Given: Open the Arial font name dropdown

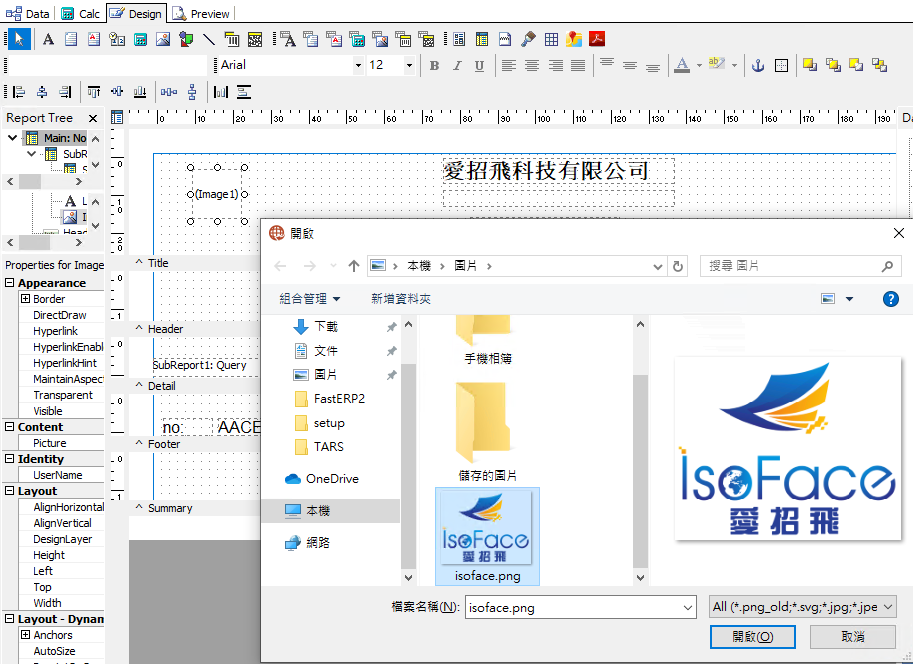Looking at the screenshot, I should pos(358,65).
